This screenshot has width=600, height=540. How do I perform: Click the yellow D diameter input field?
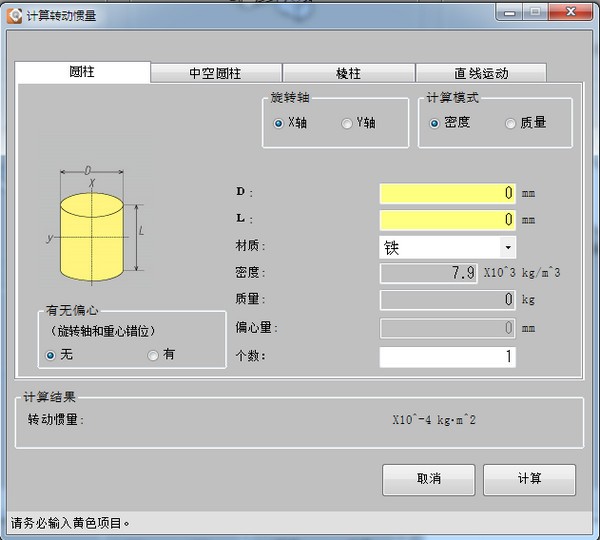click(447, 193)
